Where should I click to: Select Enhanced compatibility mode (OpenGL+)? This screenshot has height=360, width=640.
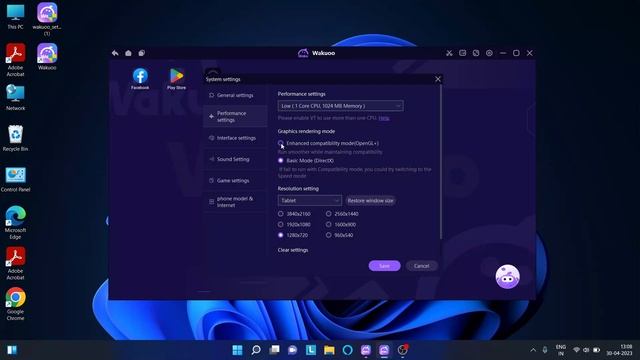tap(280, 143)
